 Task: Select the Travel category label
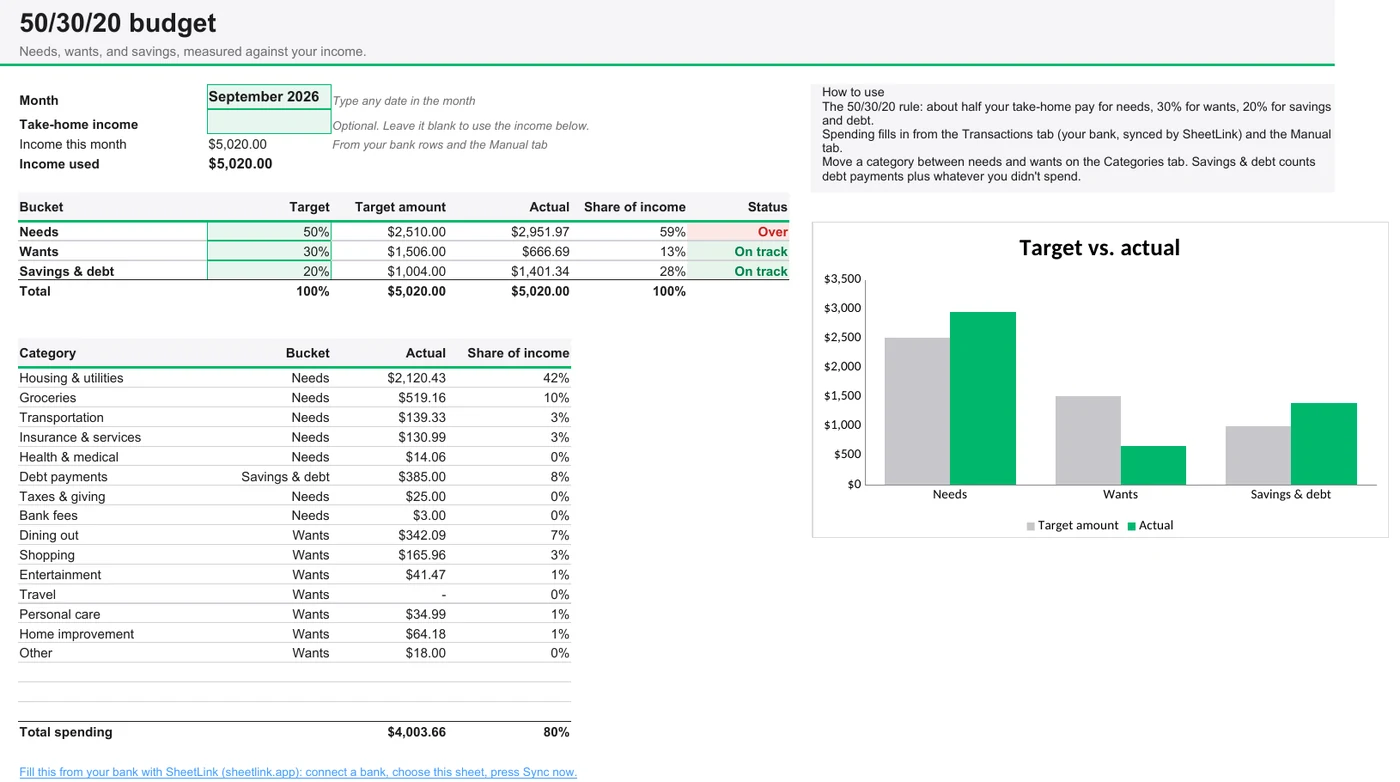point(38,594)
